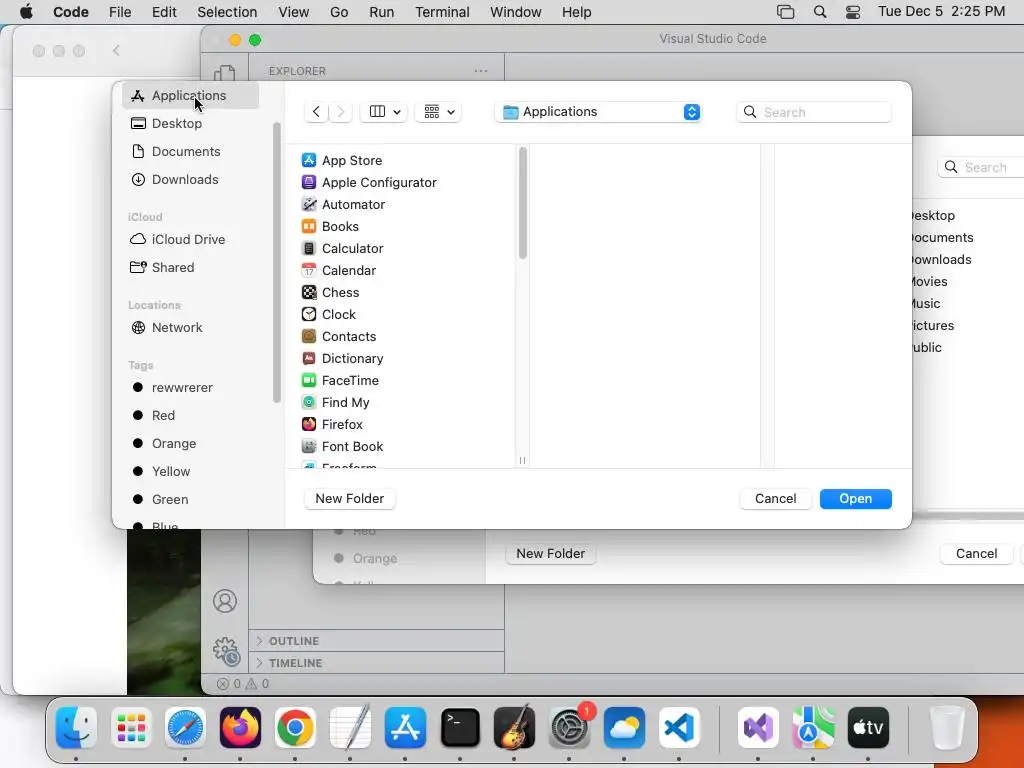
Task: Click Open button in front dialog
Action: pyautogui.click(x=856, y=498)
